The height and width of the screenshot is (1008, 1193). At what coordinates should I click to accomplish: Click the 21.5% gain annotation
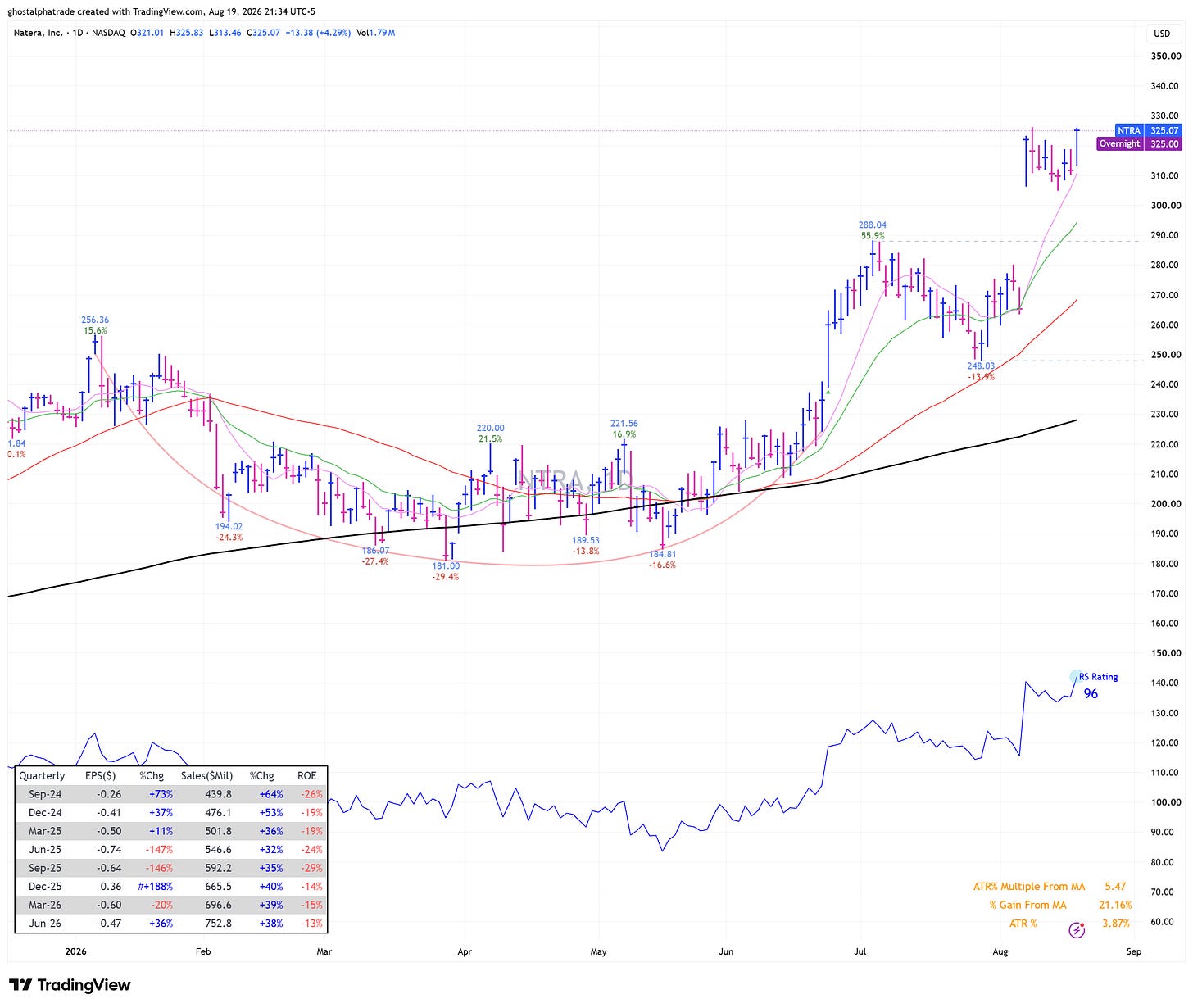pyautogui.click(x=491, y=439)
